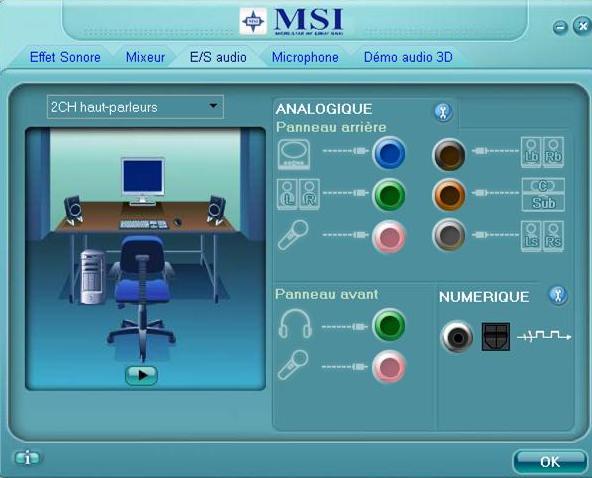592x478 pixels.
Task: Click the blue line-in rear jack
Action: click(389, 153)
